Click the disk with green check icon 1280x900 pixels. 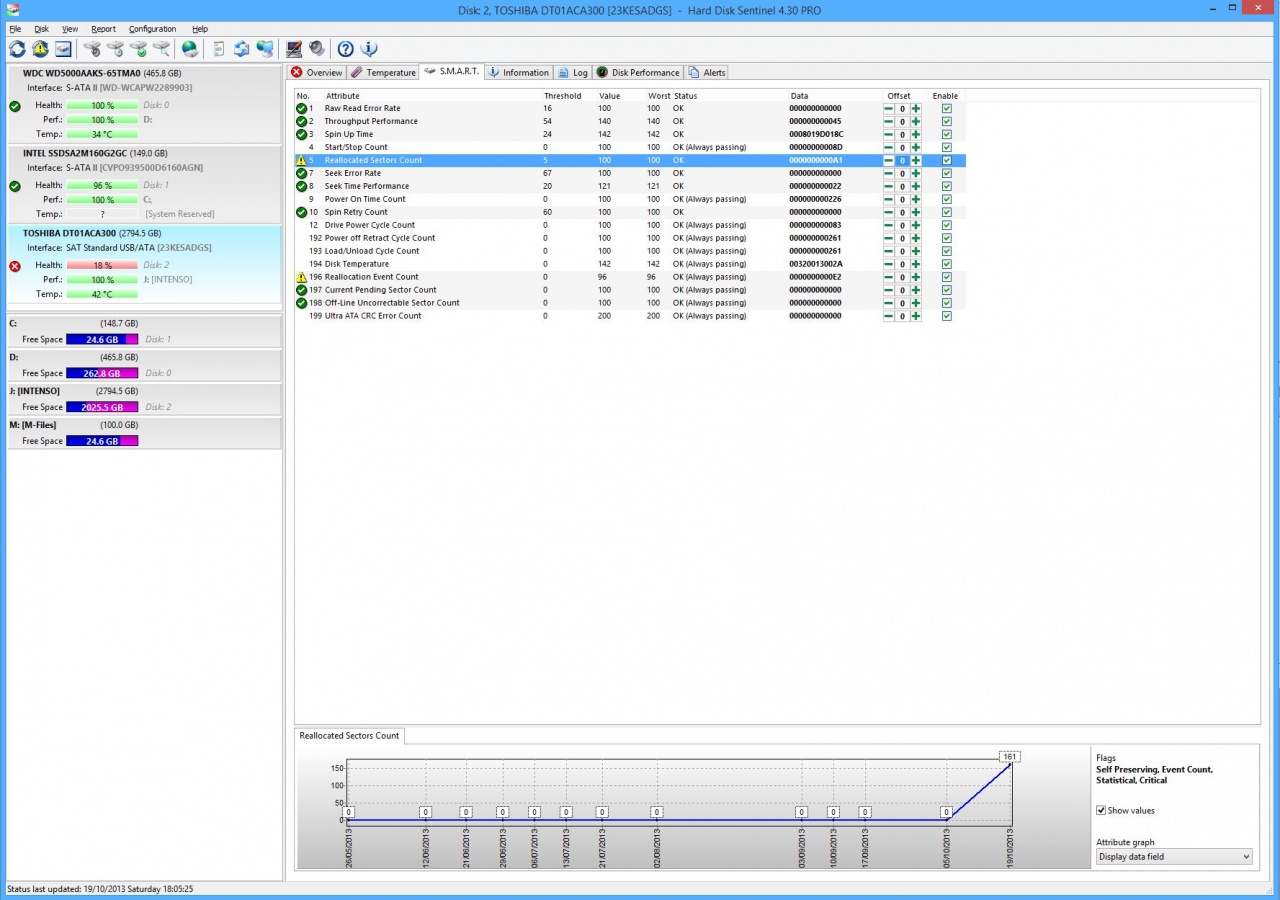[x=138, y=48]
